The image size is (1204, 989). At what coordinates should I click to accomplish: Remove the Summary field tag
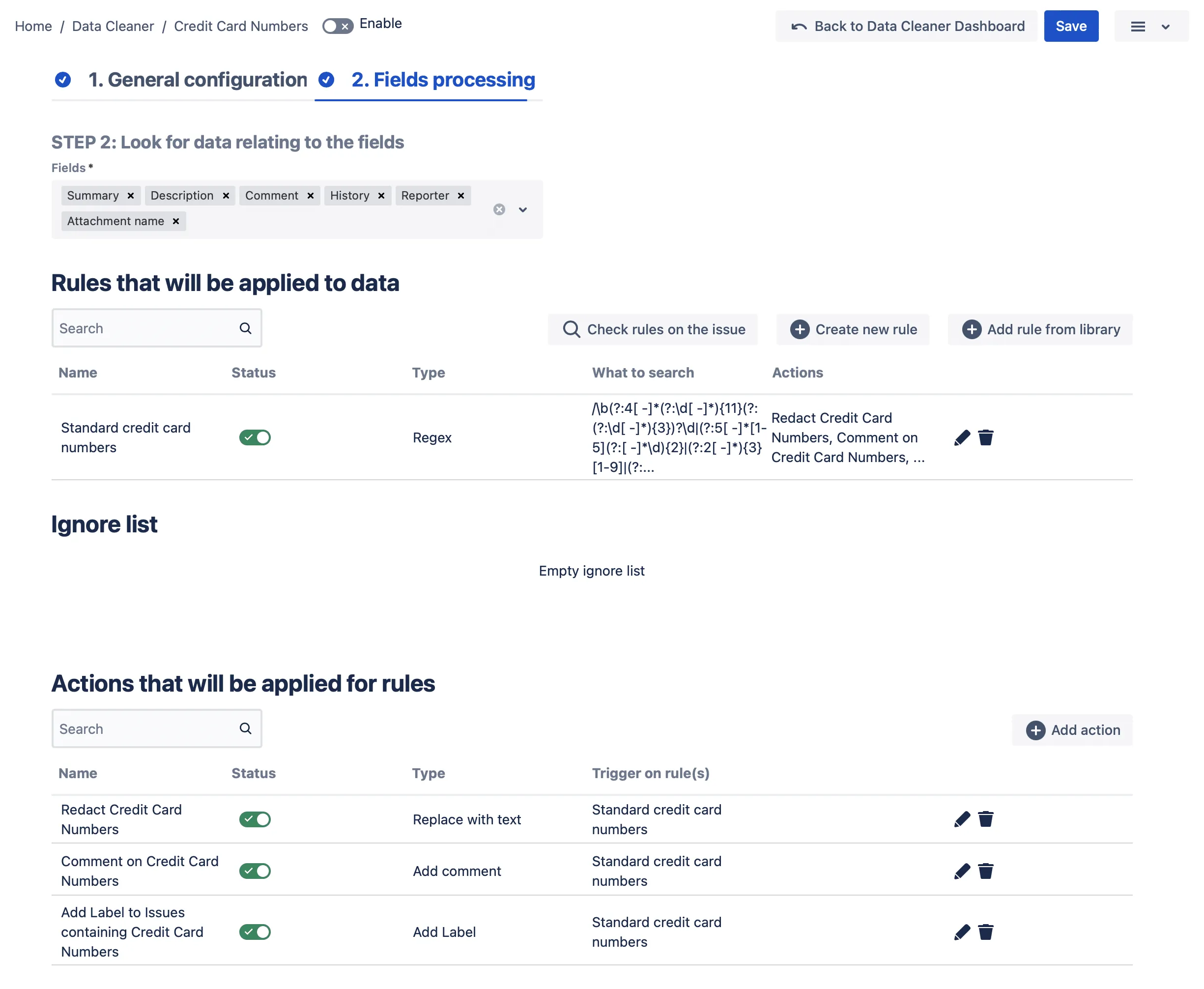(x=130, y=196)
